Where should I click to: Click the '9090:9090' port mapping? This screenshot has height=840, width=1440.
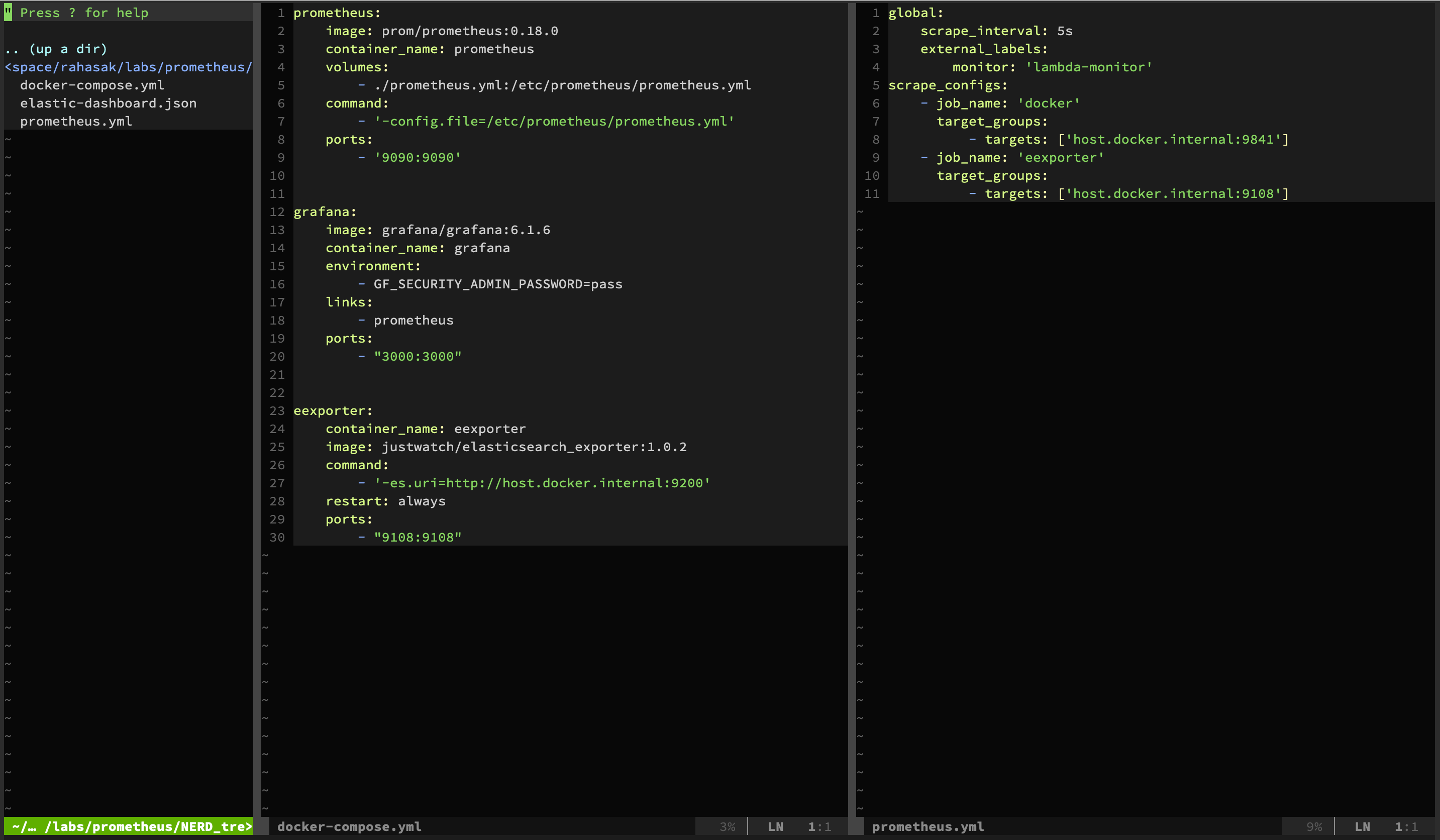pos(417,158)
